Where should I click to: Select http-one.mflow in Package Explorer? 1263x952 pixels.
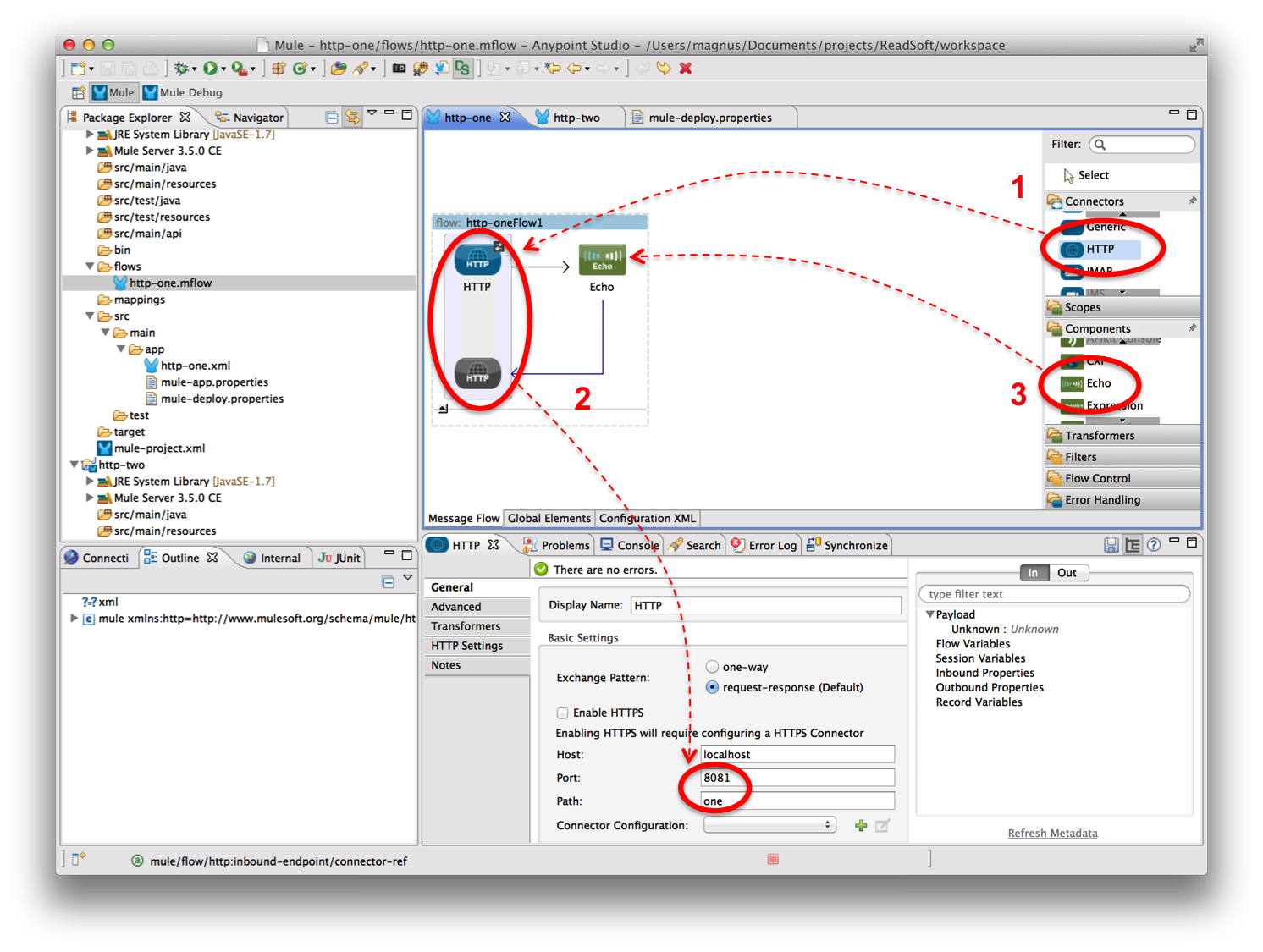[x=170, y=283]
